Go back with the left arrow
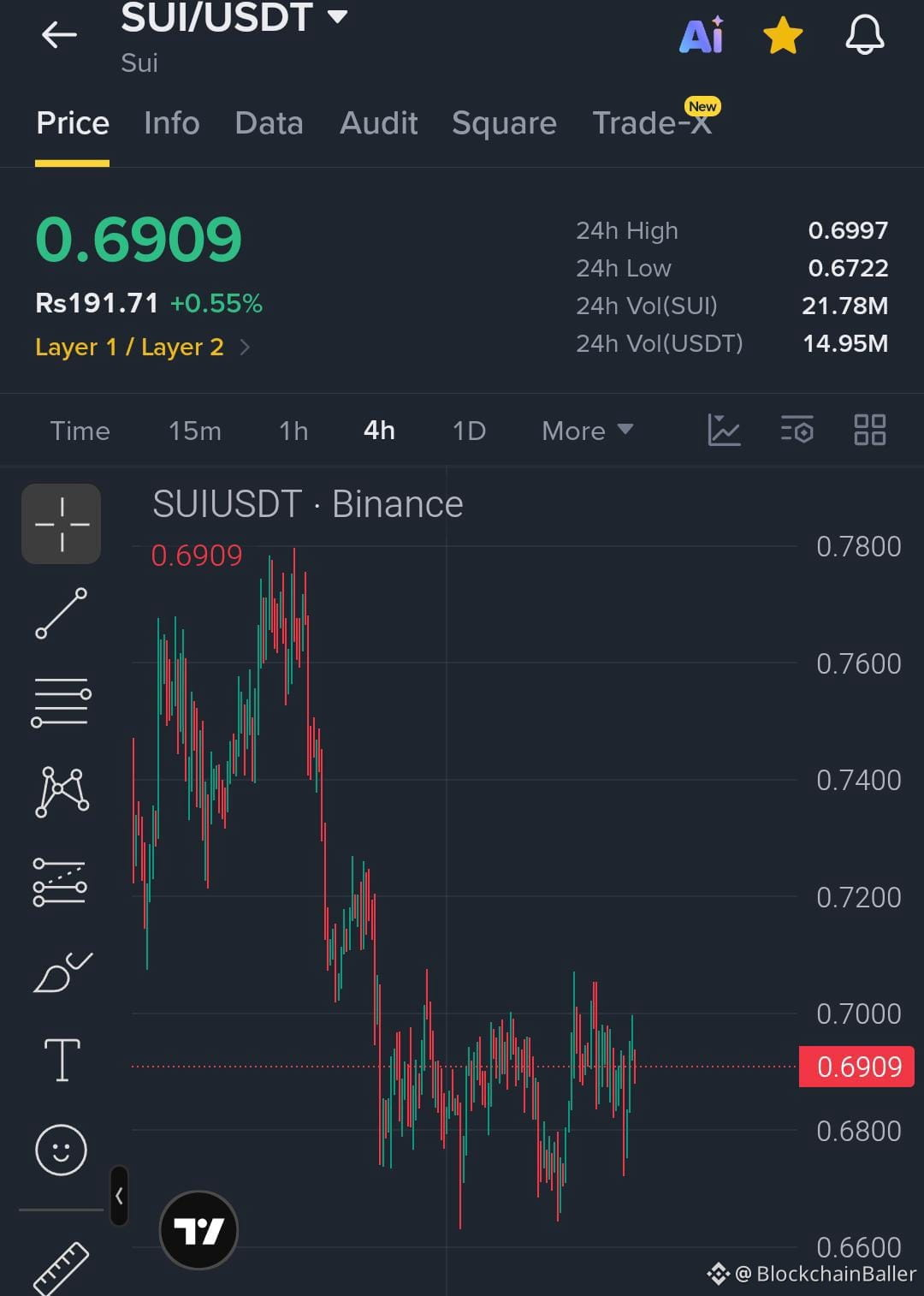 pyautogui.click(x=59, y=35)
